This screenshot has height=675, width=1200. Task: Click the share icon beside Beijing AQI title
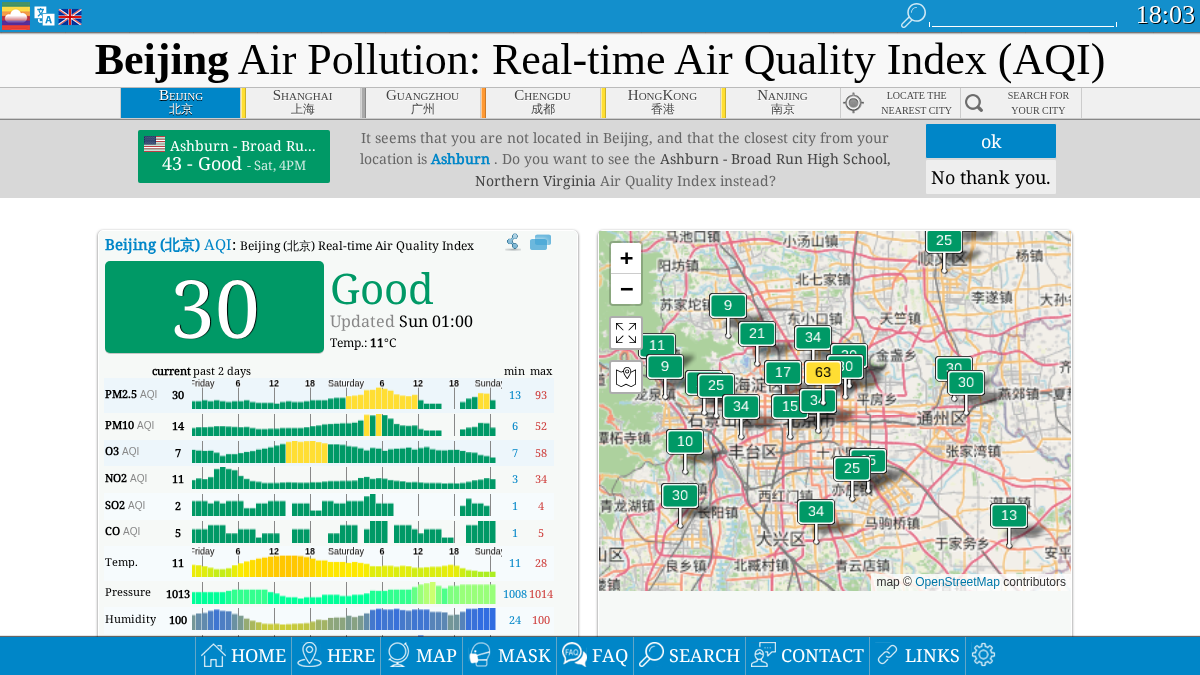[x=512, y=242]
